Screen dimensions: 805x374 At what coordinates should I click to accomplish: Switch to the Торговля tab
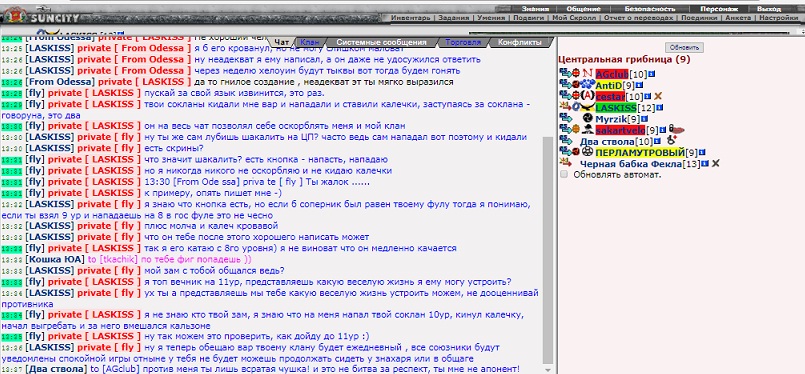[x=464, y=42]
